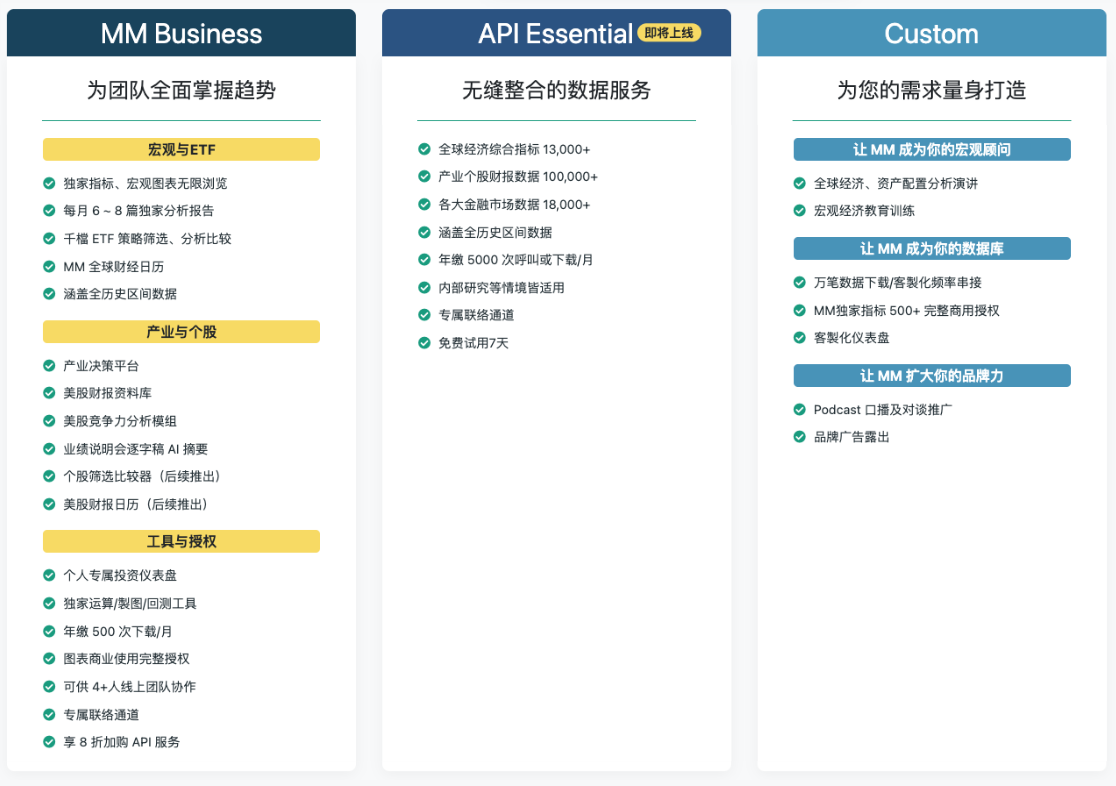Click the checkmark beside 个人专属投资仪表盘
Screen dimensions: 1116x786
pyautogui.click(x=49, y=576)
